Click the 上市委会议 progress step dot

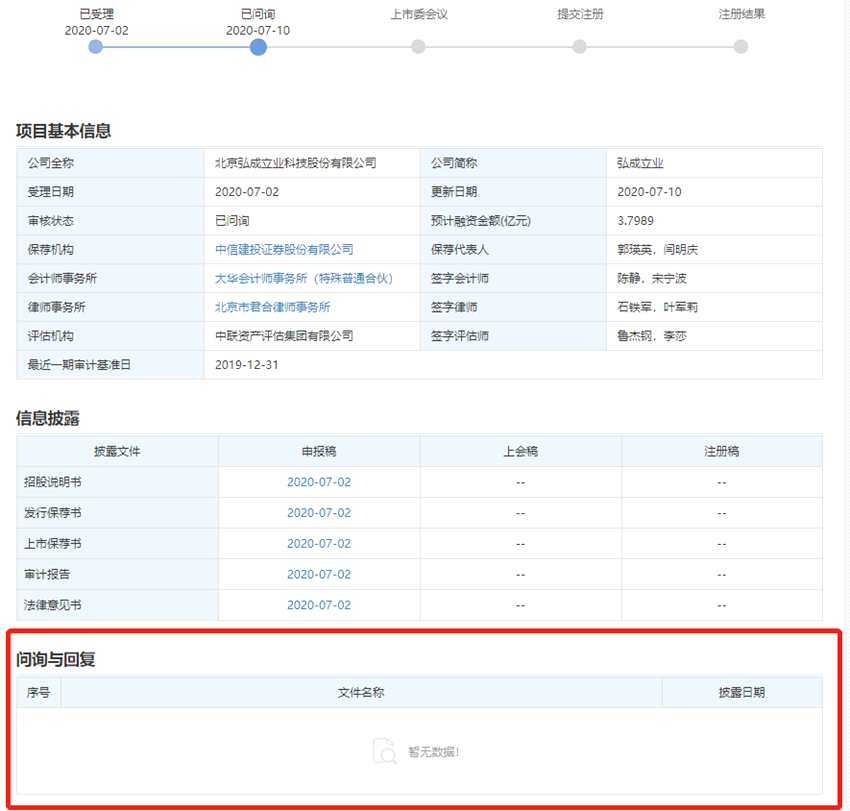click(x=418, y=47)
